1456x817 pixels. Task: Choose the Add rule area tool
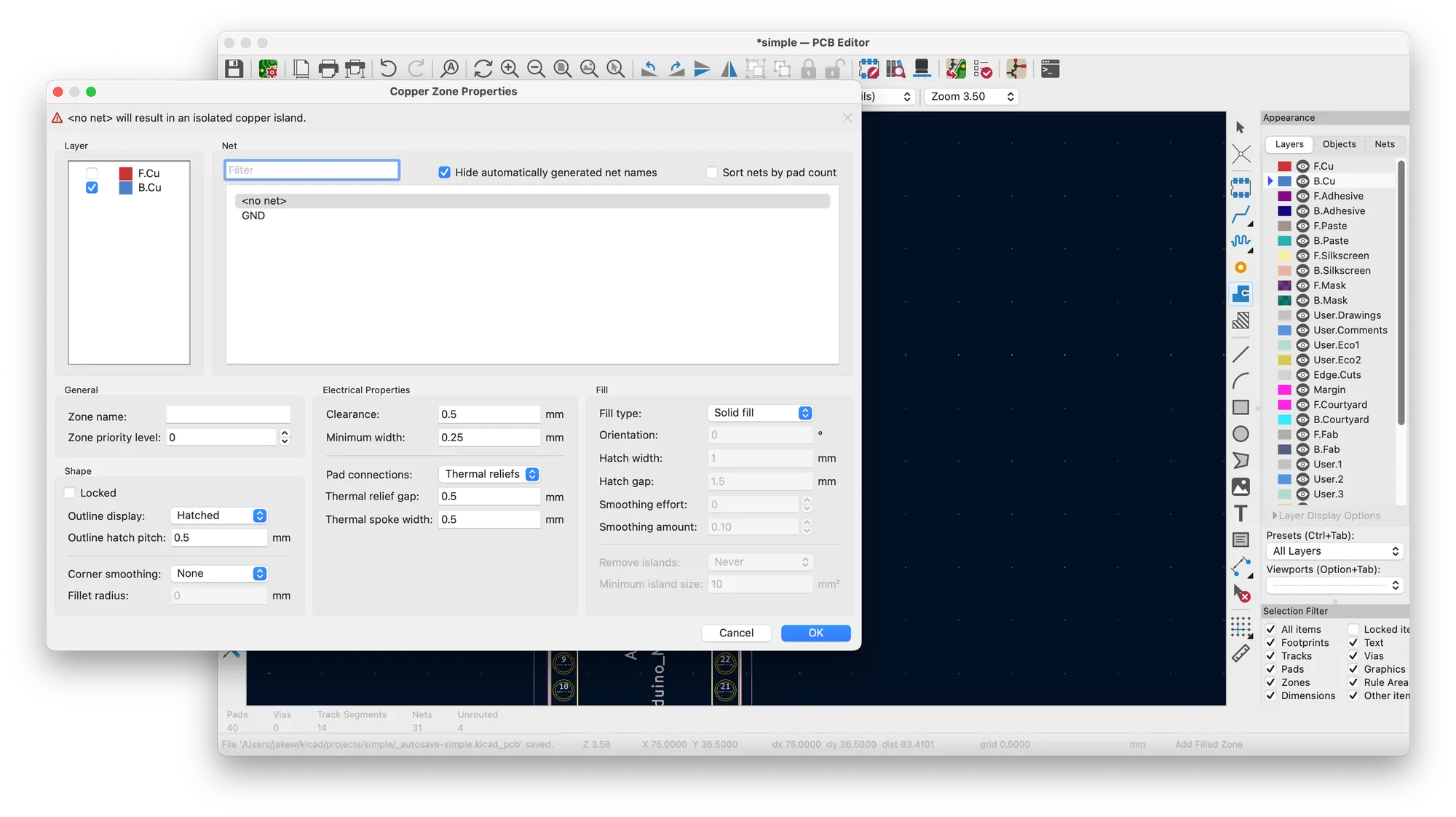pyautogui.click(x=1241, y=320)
